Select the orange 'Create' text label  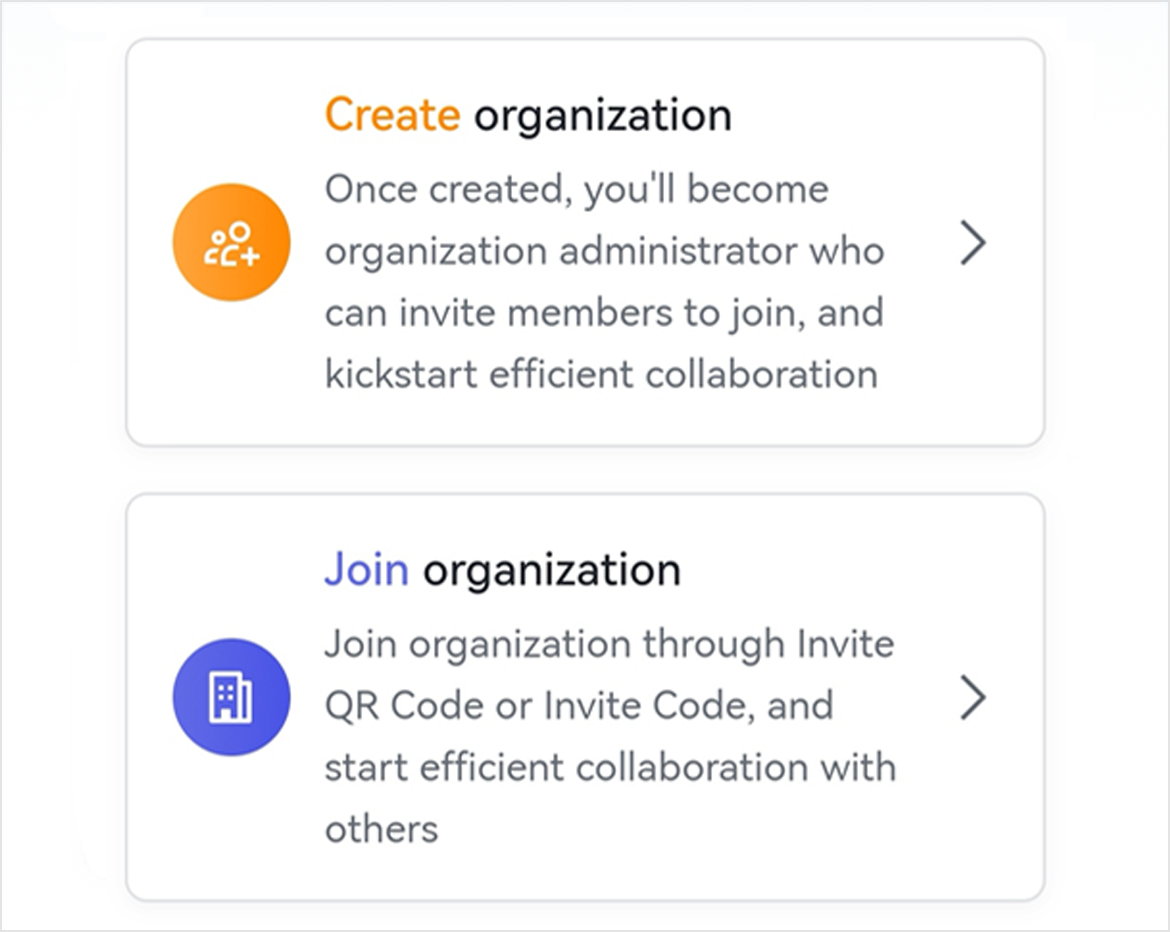[391, 113]
